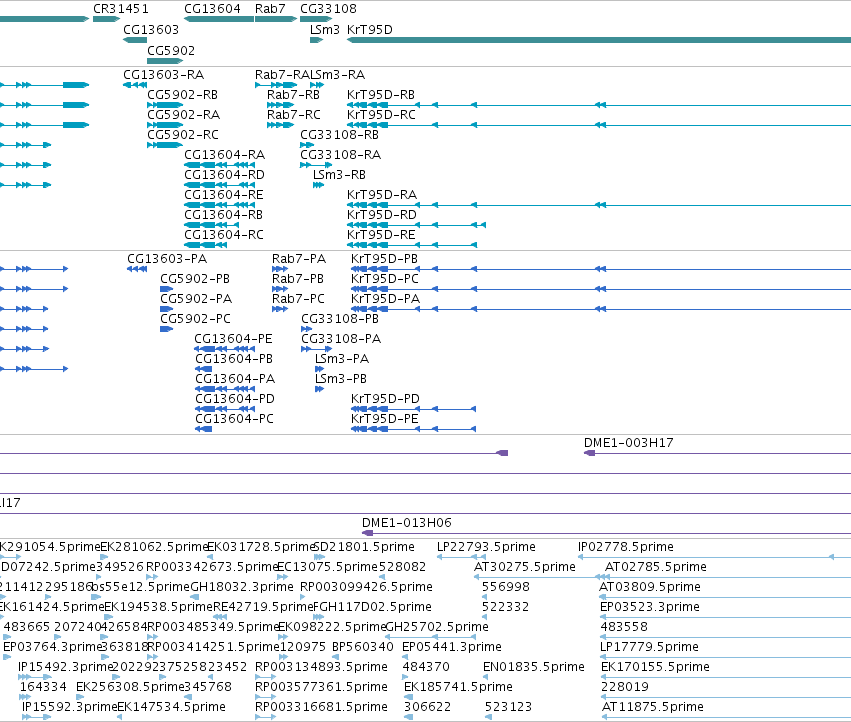Select the Rab7-RC transcript label
851x722 pixels.
click(294, 115)
